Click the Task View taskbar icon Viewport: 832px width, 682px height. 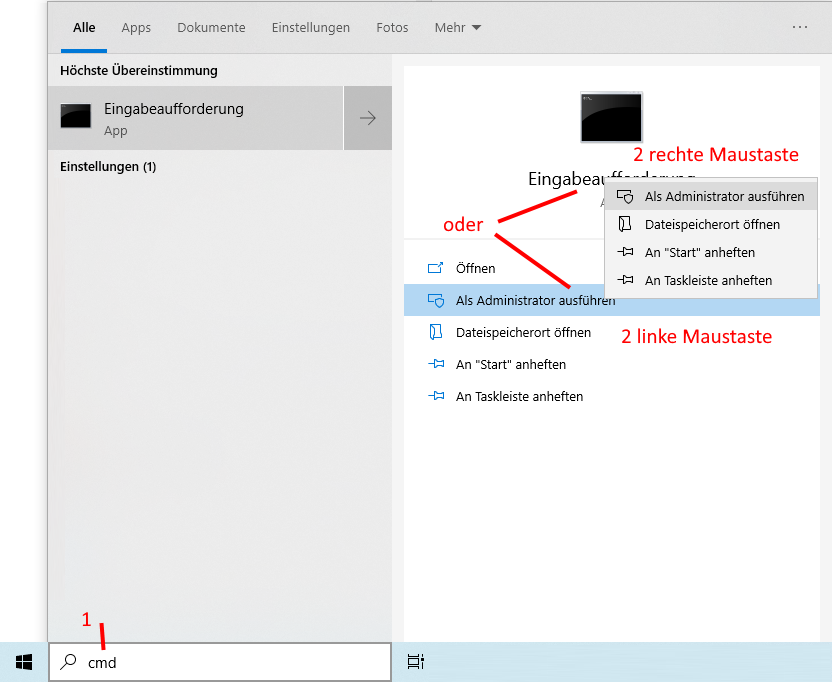416,662
